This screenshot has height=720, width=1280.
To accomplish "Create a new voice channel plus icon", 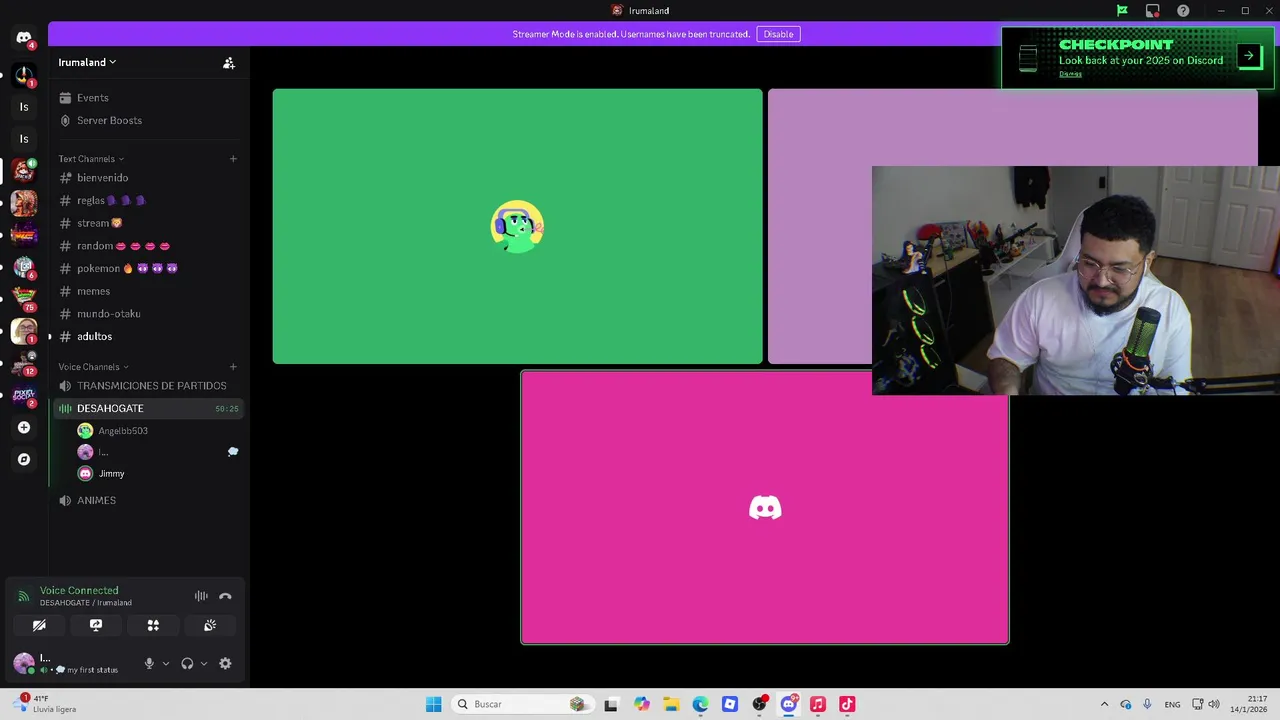I will coord(233,367).
